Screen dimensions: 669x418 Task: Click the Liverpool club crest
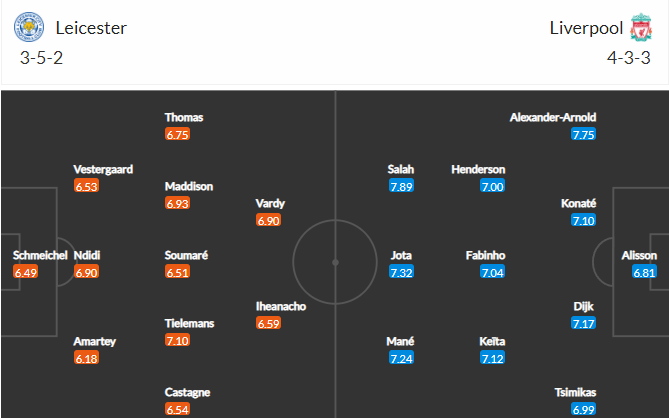click(x=641, y=27)
